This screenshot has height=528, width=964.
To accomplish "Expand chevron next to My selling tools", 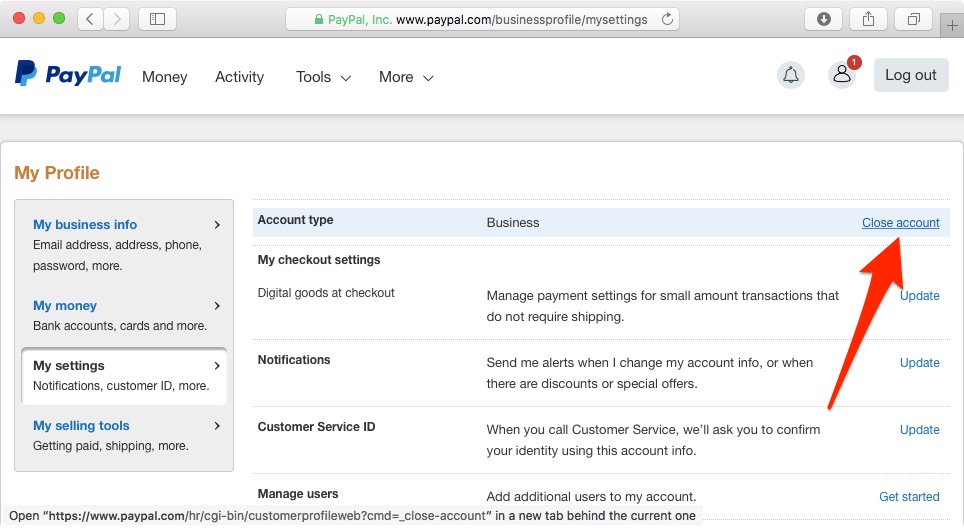I will [x=217, y=426].
